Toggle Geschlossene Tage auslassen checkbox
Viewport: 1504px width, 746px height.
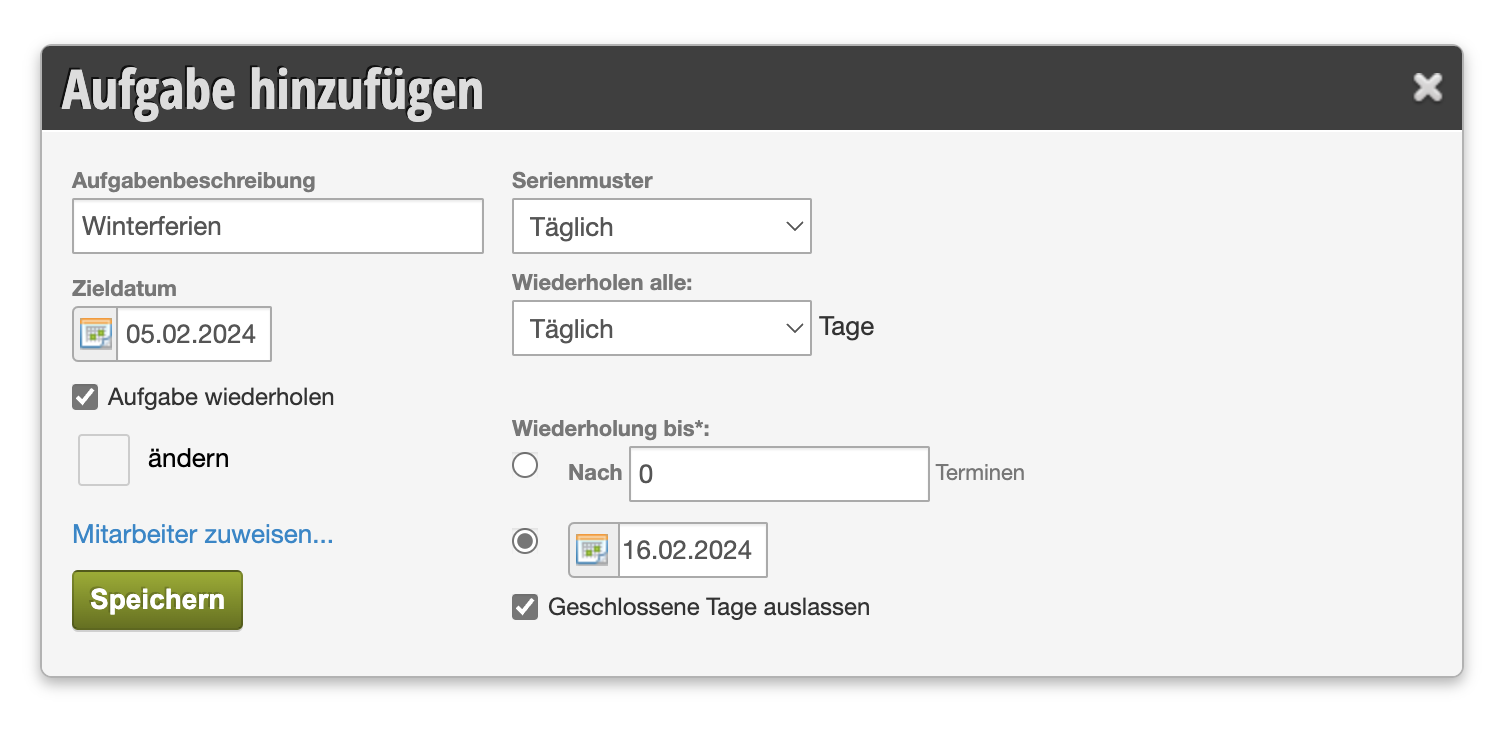(525, 607)
